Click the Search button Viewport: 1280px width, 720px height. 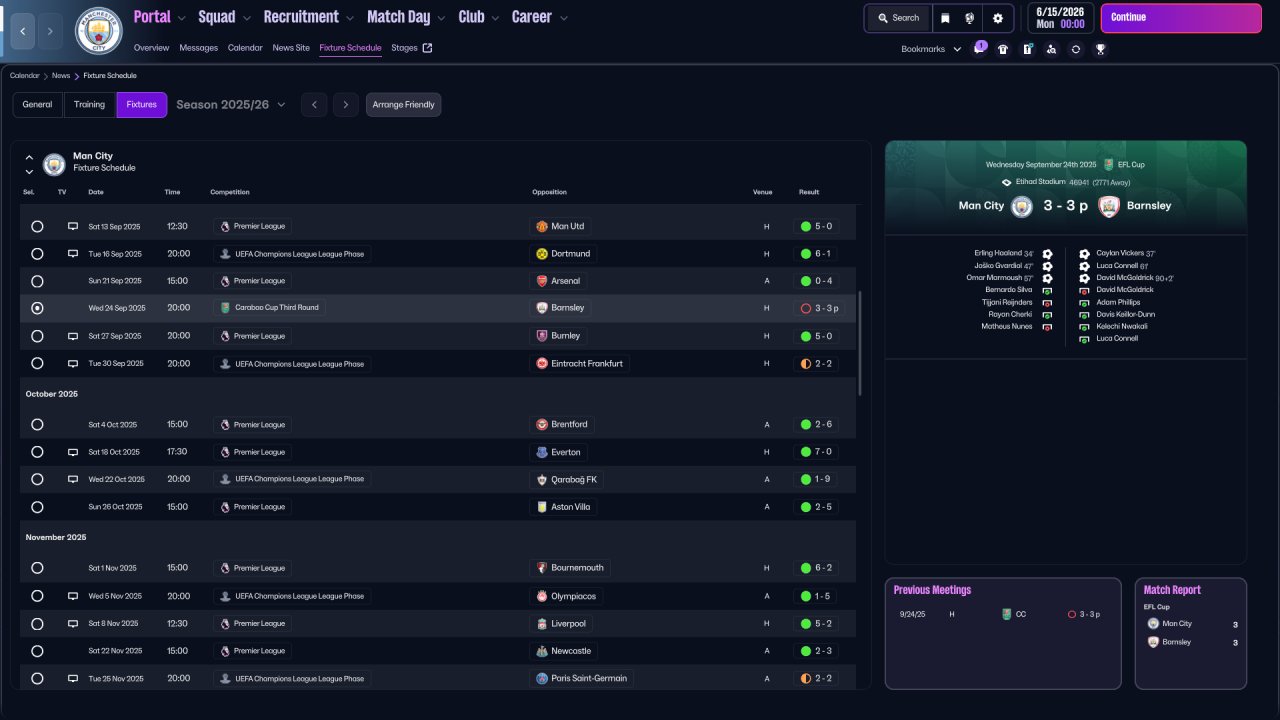(898, 18)
